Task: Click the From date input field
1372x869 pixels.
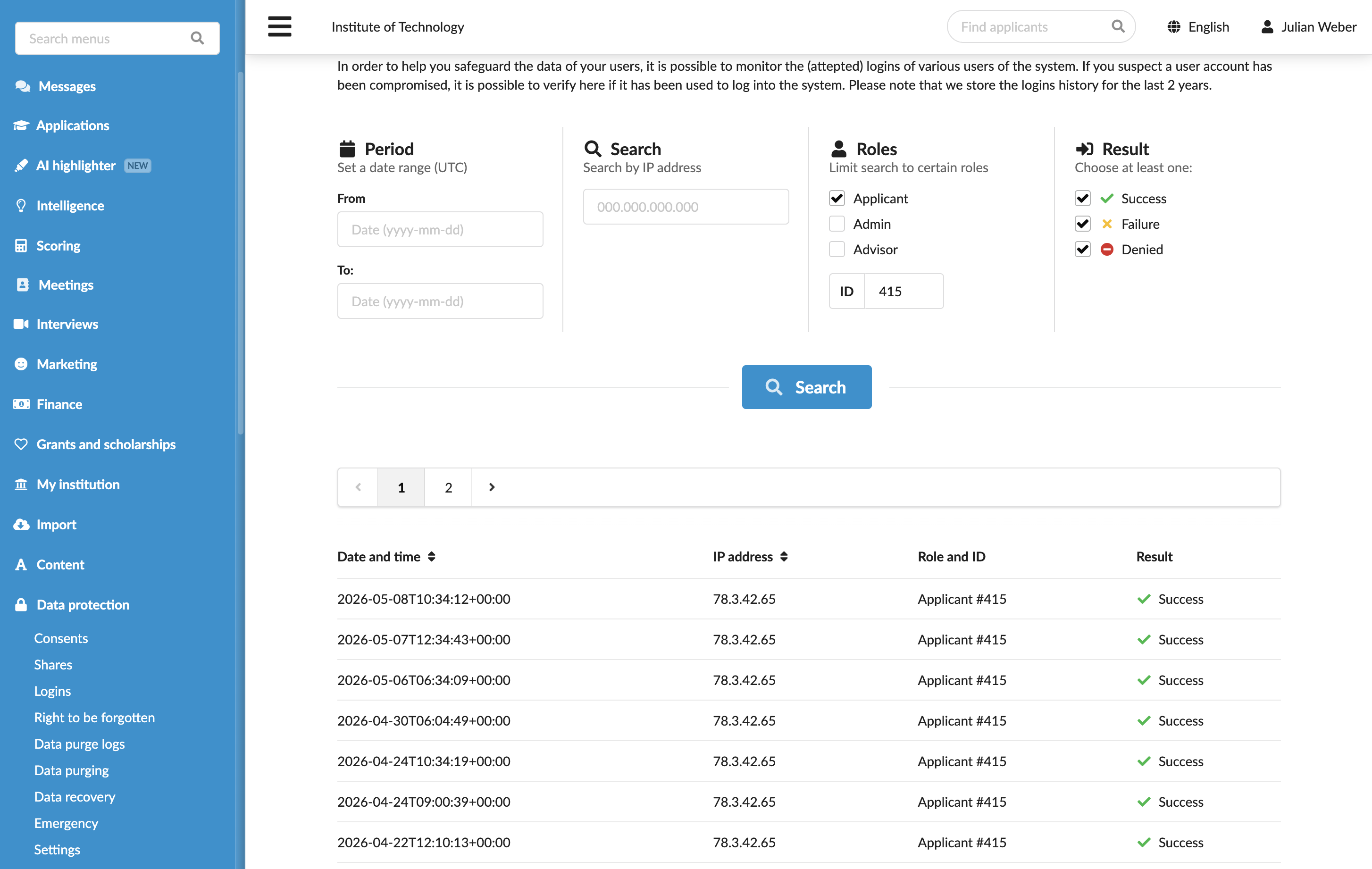Action: (440, 229)
